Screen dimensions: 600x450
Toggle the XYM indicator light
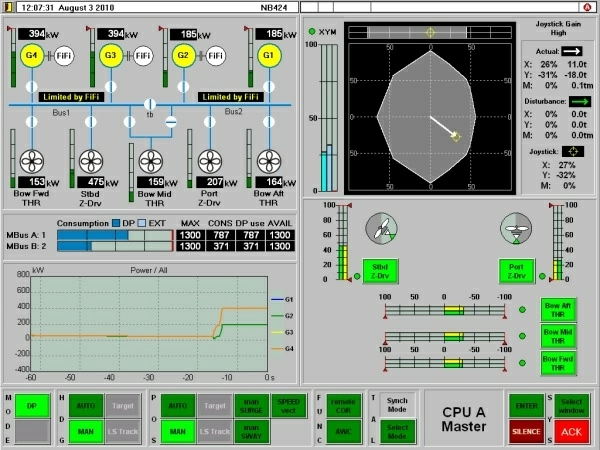pyautogui.click(x=312, y=31)
